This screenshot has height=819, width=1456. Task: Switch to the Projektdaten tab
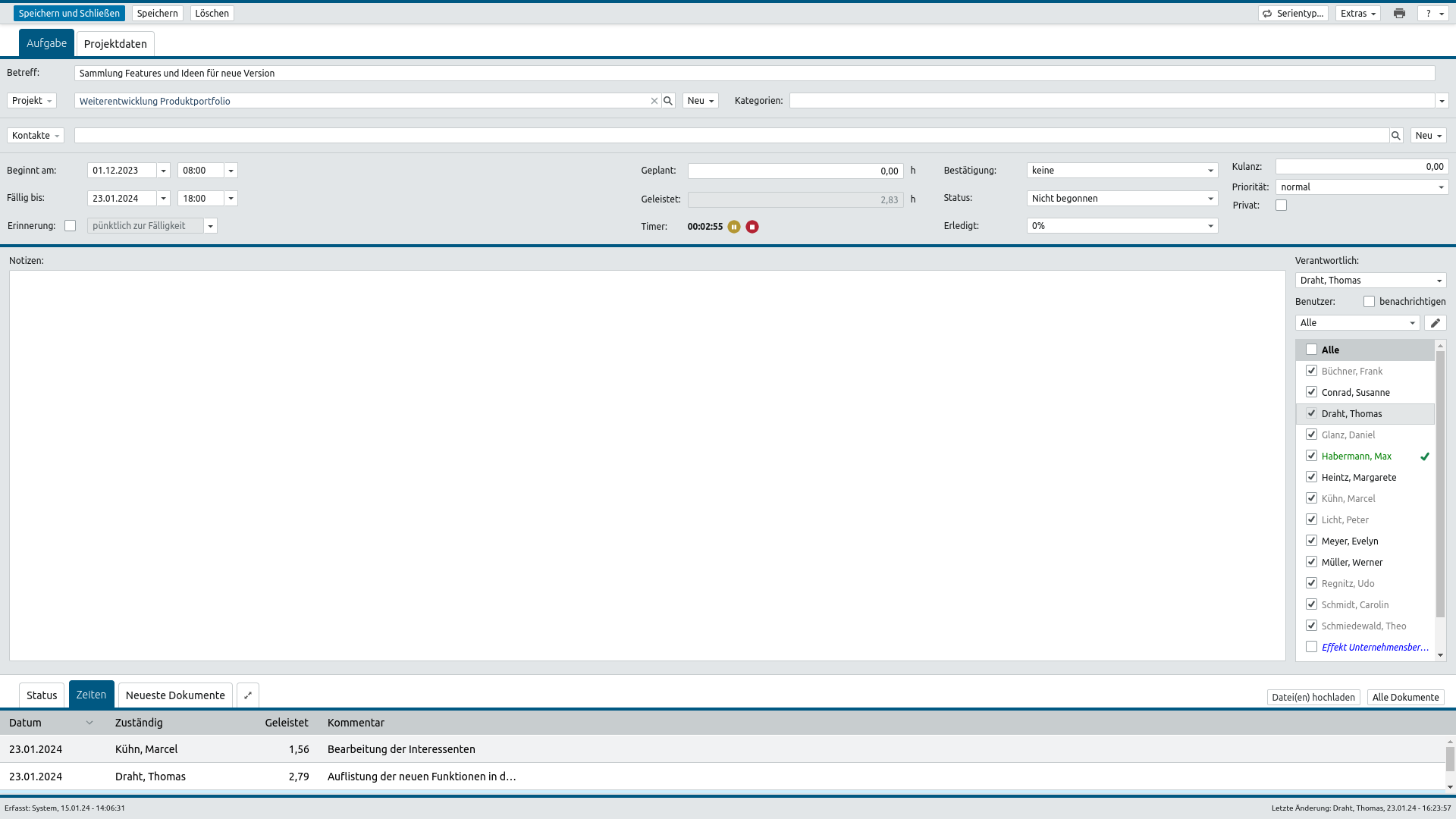point(115,44)
